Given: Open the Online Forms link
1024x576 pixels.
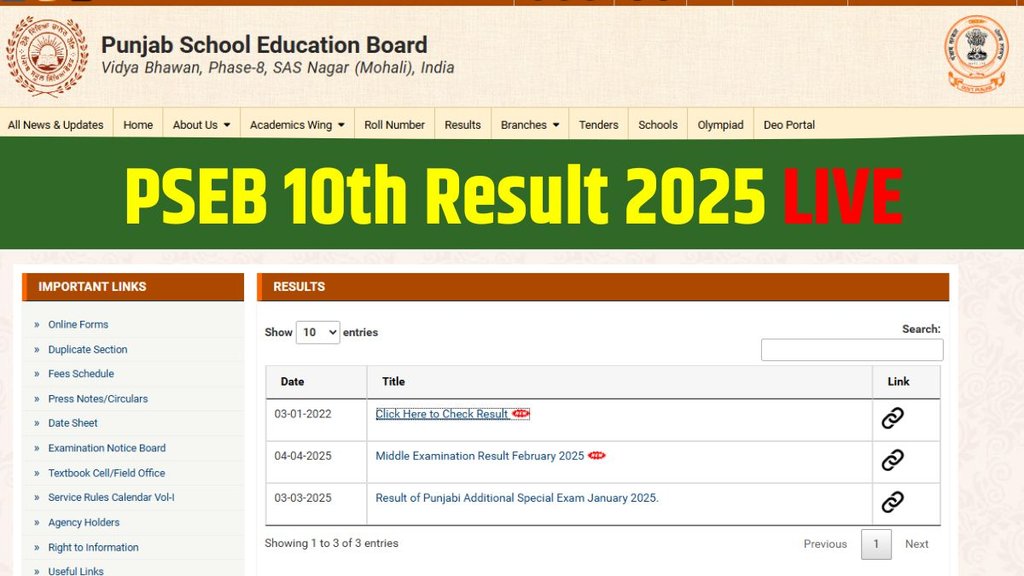Looking at the screenshot, I should tap(78, 325).
